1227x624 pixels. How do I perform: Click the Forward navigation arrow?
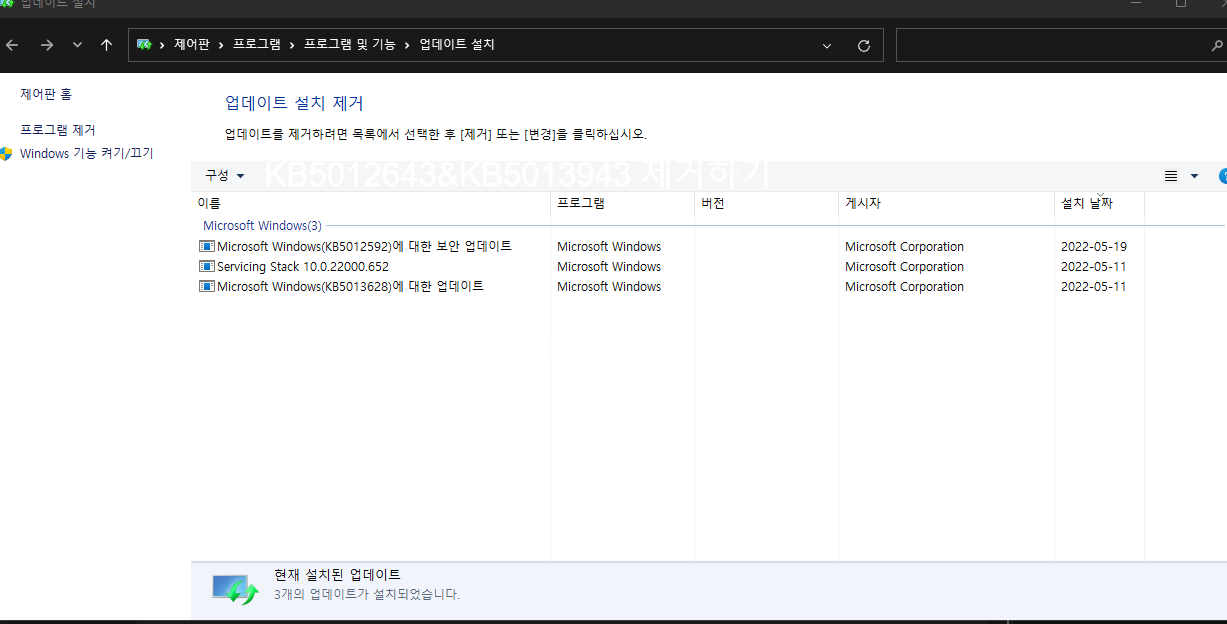coord(47,45)
